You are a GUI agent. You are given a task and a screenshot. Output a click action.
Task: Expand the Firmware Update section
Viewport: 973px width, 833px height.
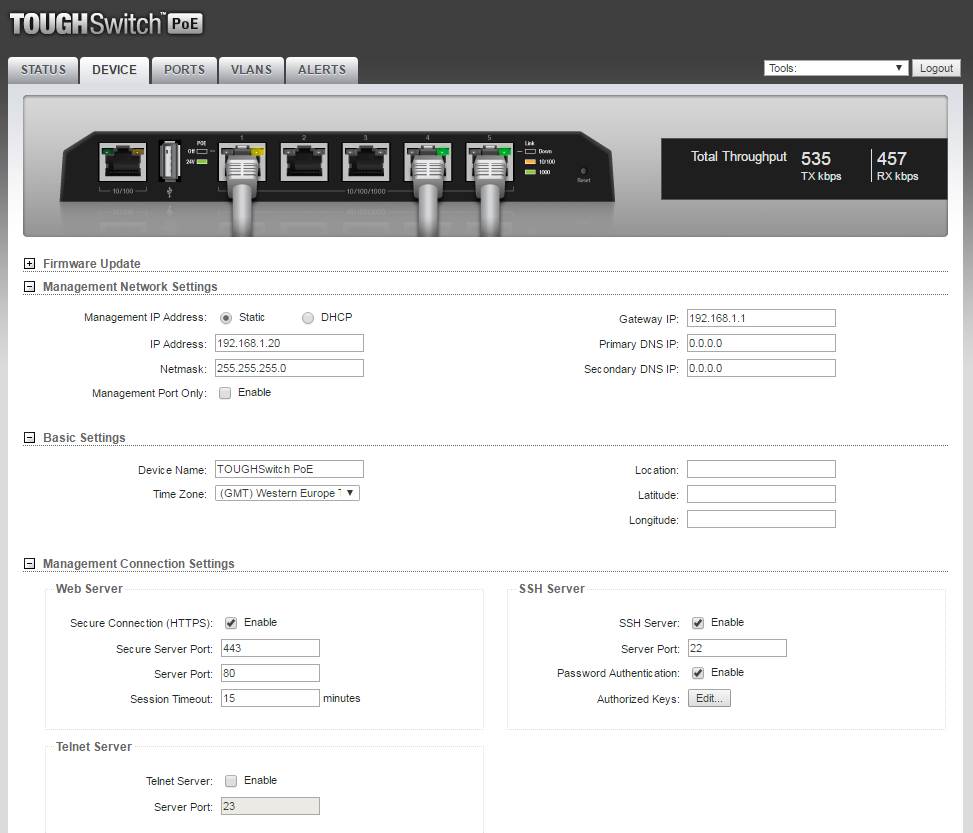tap(30, 264)
